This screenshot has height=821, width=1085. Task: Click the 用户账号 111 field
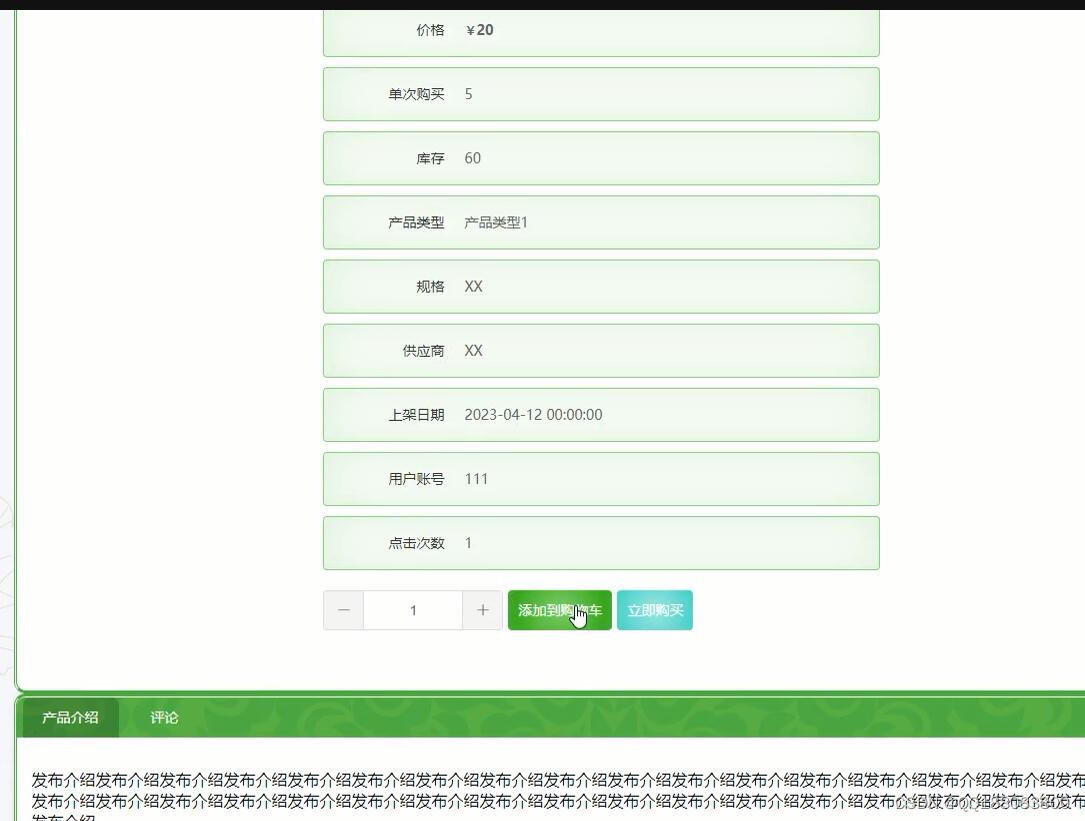point(600,478)
